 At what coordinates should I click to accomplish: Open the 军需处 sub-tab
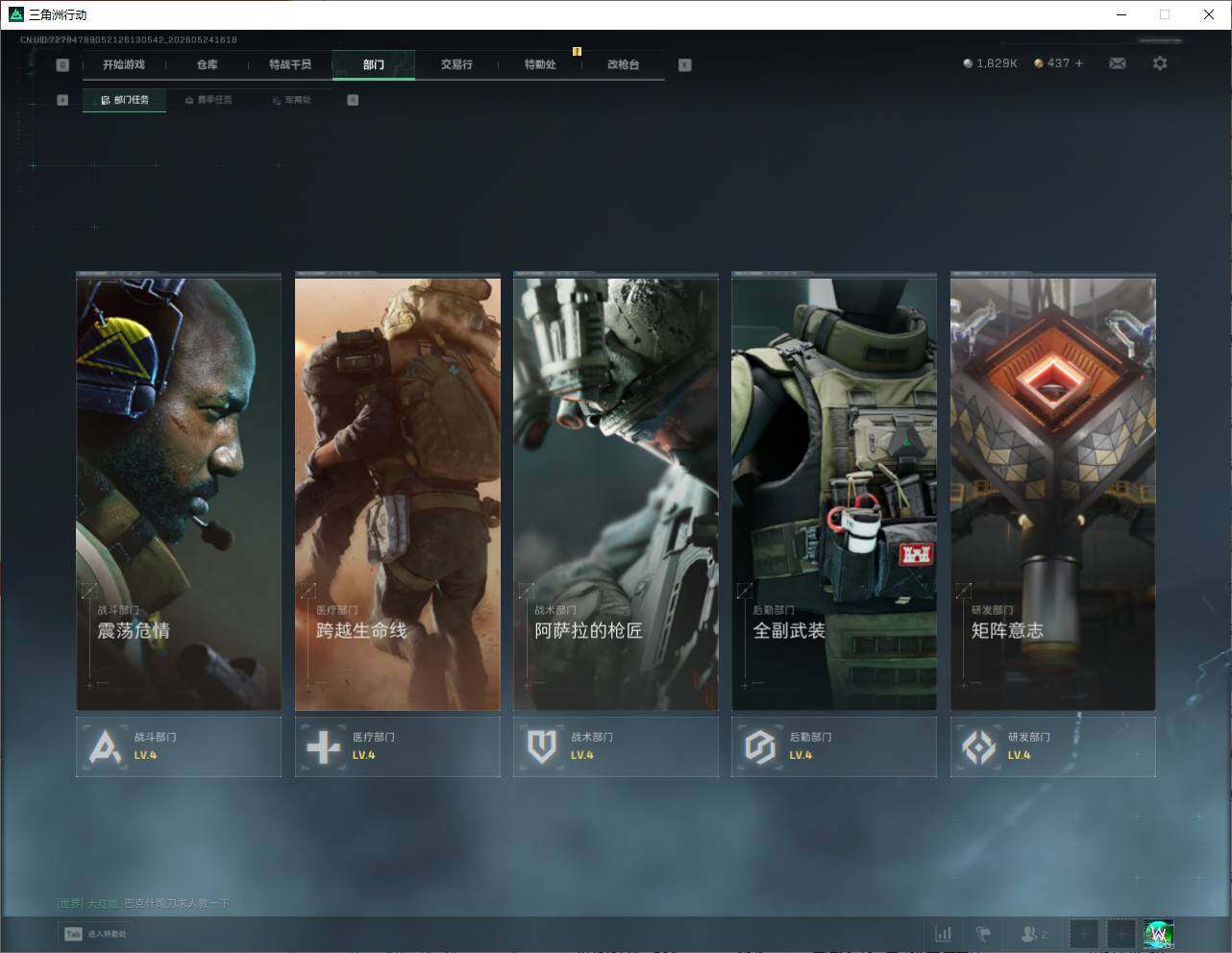(291, 100)
